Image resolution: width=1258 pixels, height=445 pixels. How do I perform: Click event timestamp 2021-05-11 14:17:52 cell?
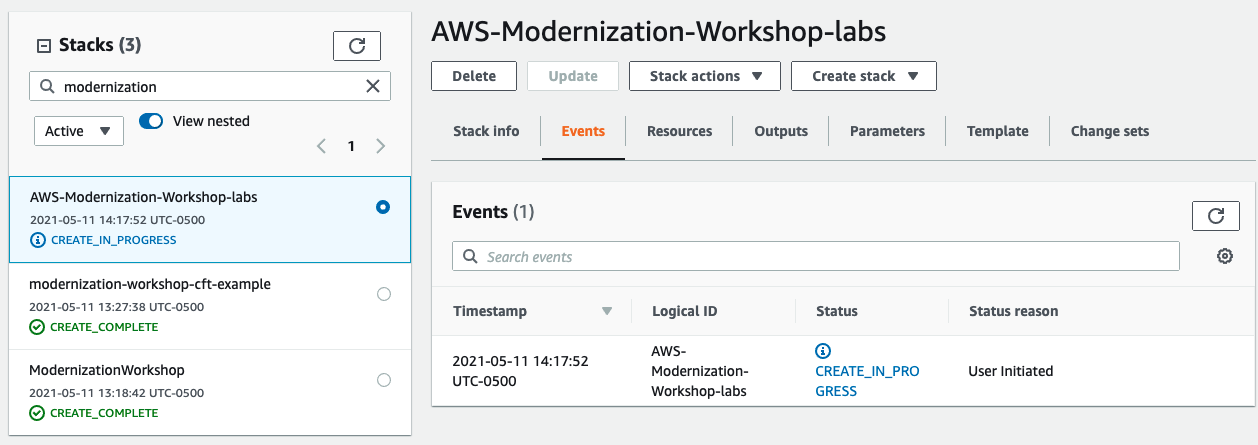coord(520,371)
